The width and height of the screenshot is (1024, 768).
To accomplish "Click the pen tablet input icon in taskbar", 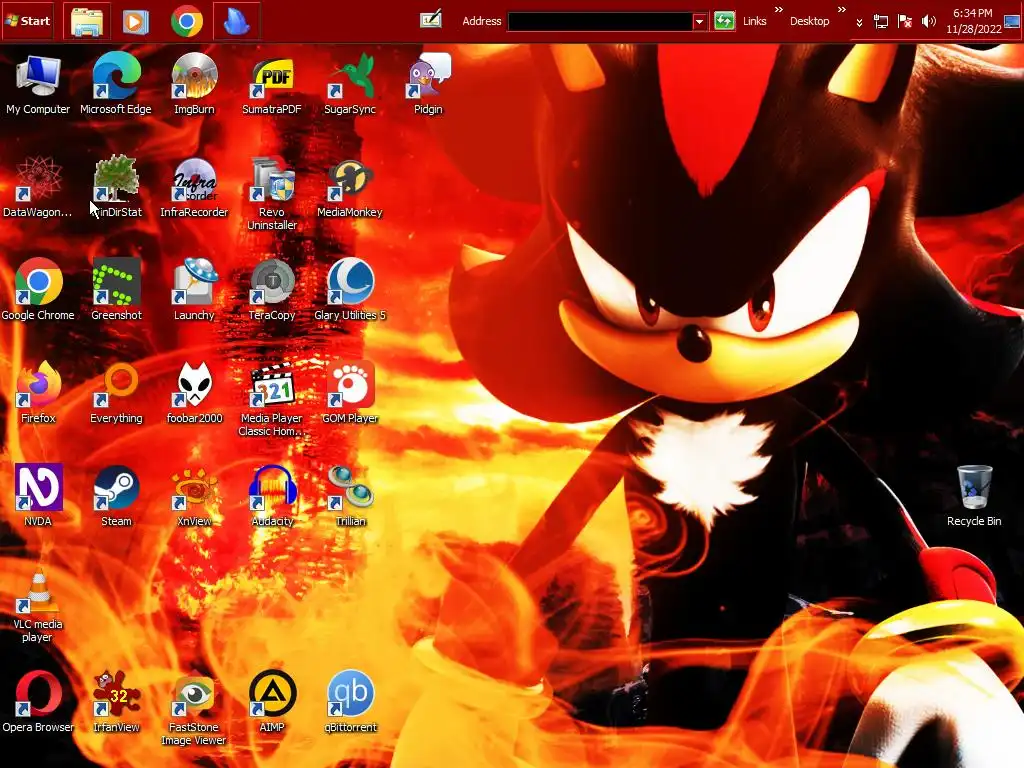I will 431,20.
